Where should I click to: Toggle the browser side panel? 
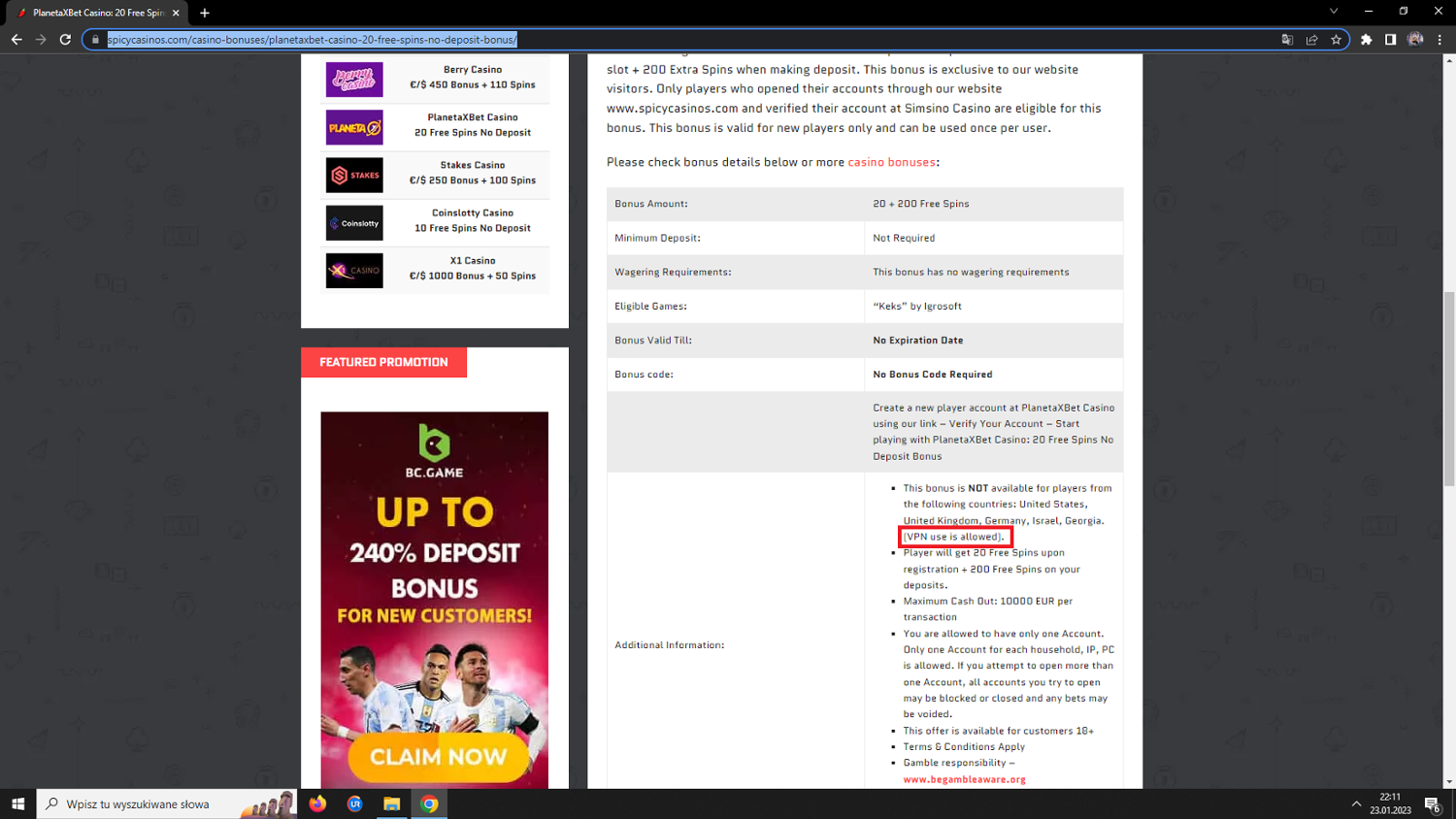point(1390,40)
